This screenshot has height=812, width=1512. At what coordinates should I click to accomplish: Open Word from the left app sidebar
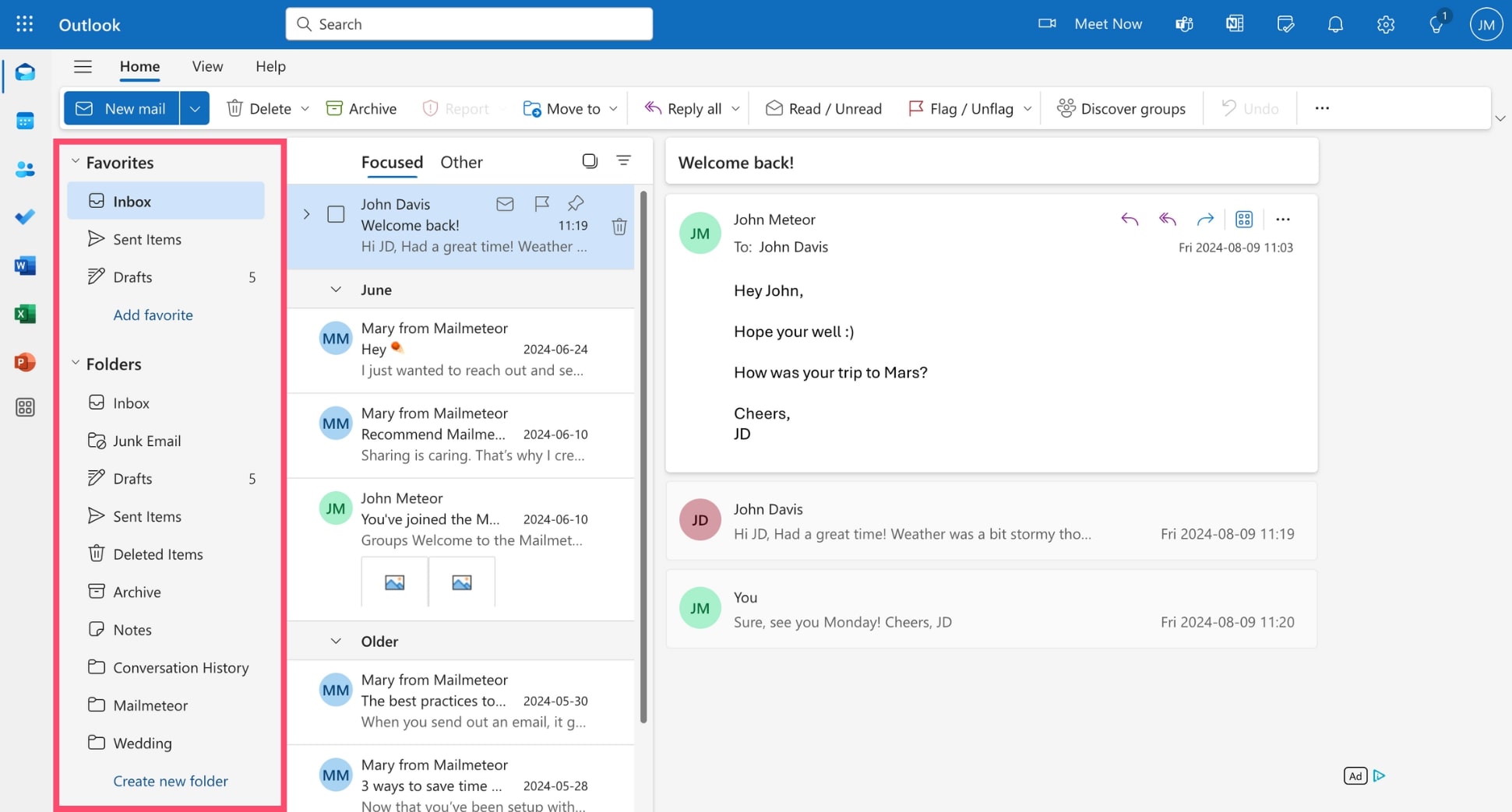click(25, 265)
